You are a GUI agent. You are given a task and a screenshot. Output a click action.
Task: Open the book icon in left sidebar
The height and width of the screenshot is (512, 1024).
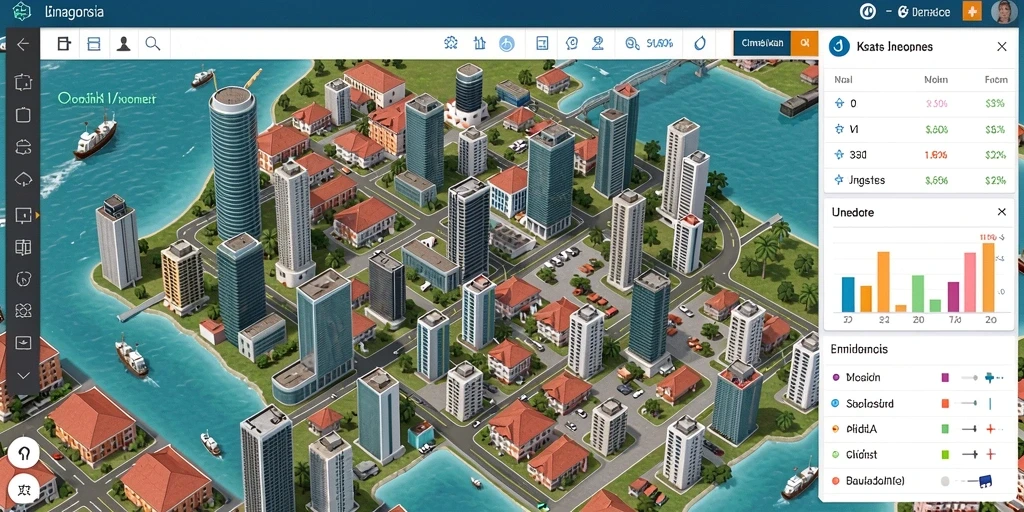pos(23,247)
